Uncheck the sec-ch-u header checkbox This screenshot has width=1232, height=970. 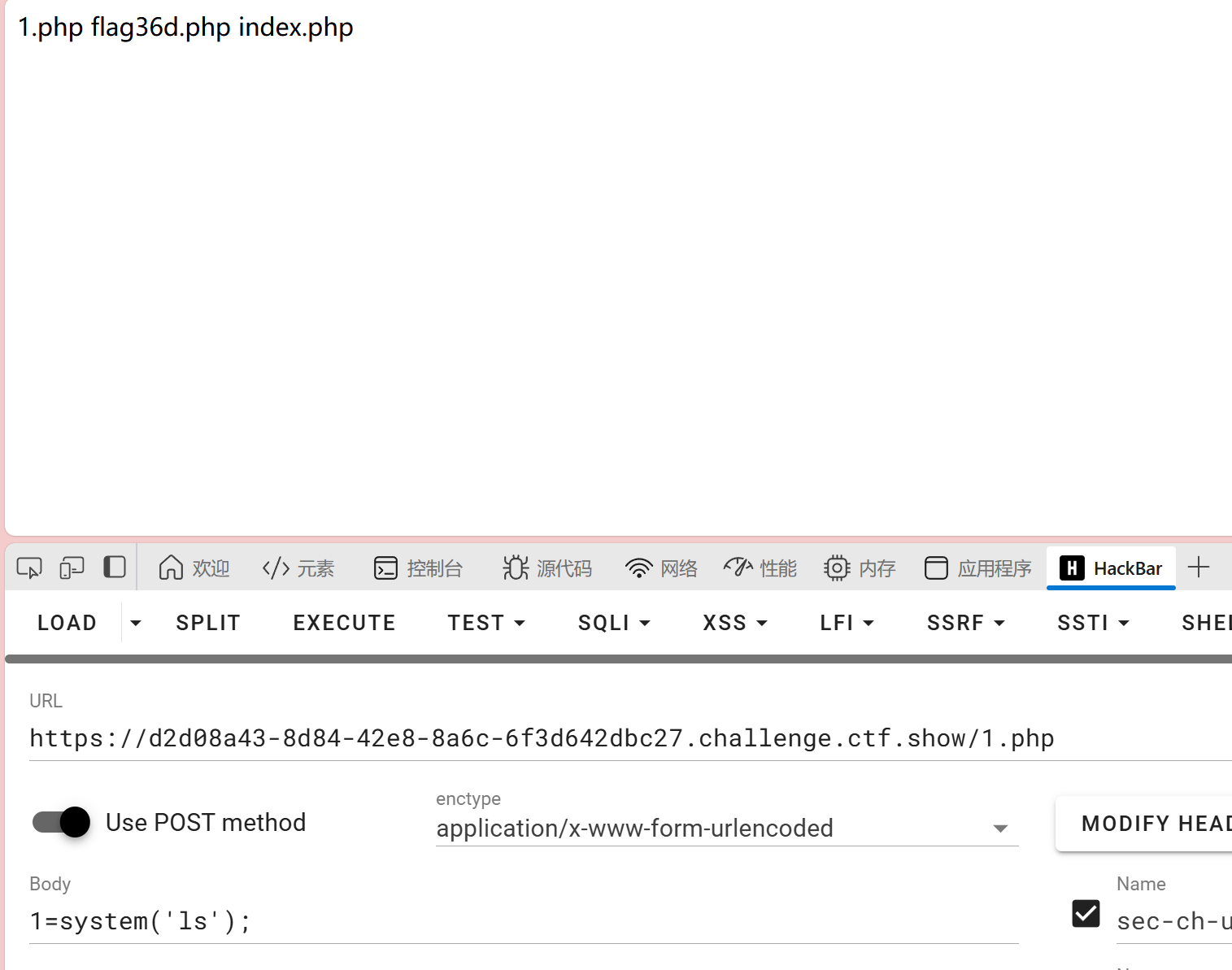point(1086,914)
